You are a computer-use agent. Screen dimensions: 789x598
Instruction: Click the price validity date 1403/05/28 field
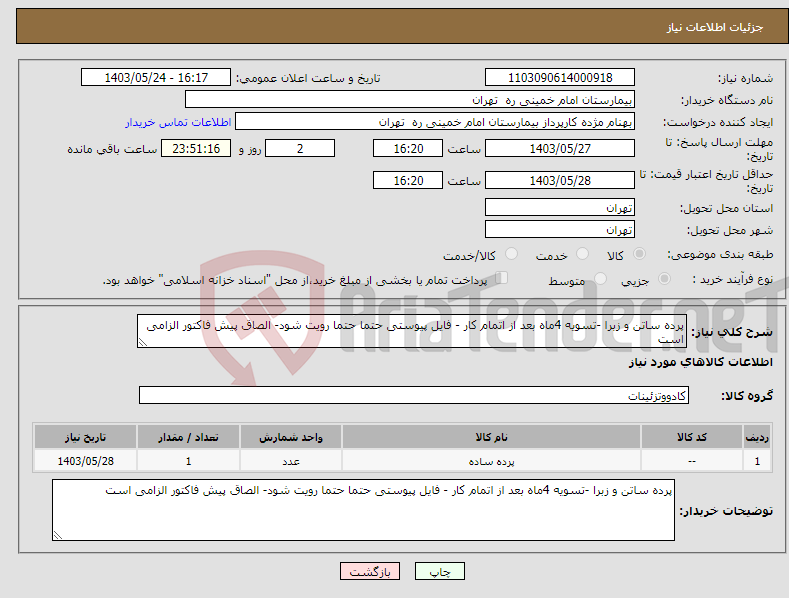point(560,180)
